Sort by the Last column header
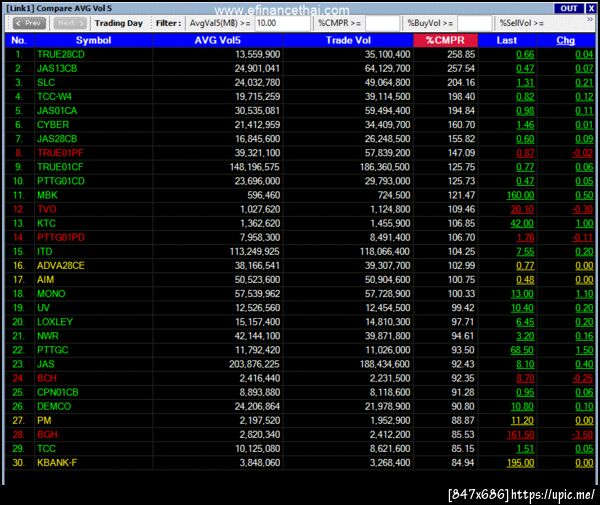 point(507,40)
